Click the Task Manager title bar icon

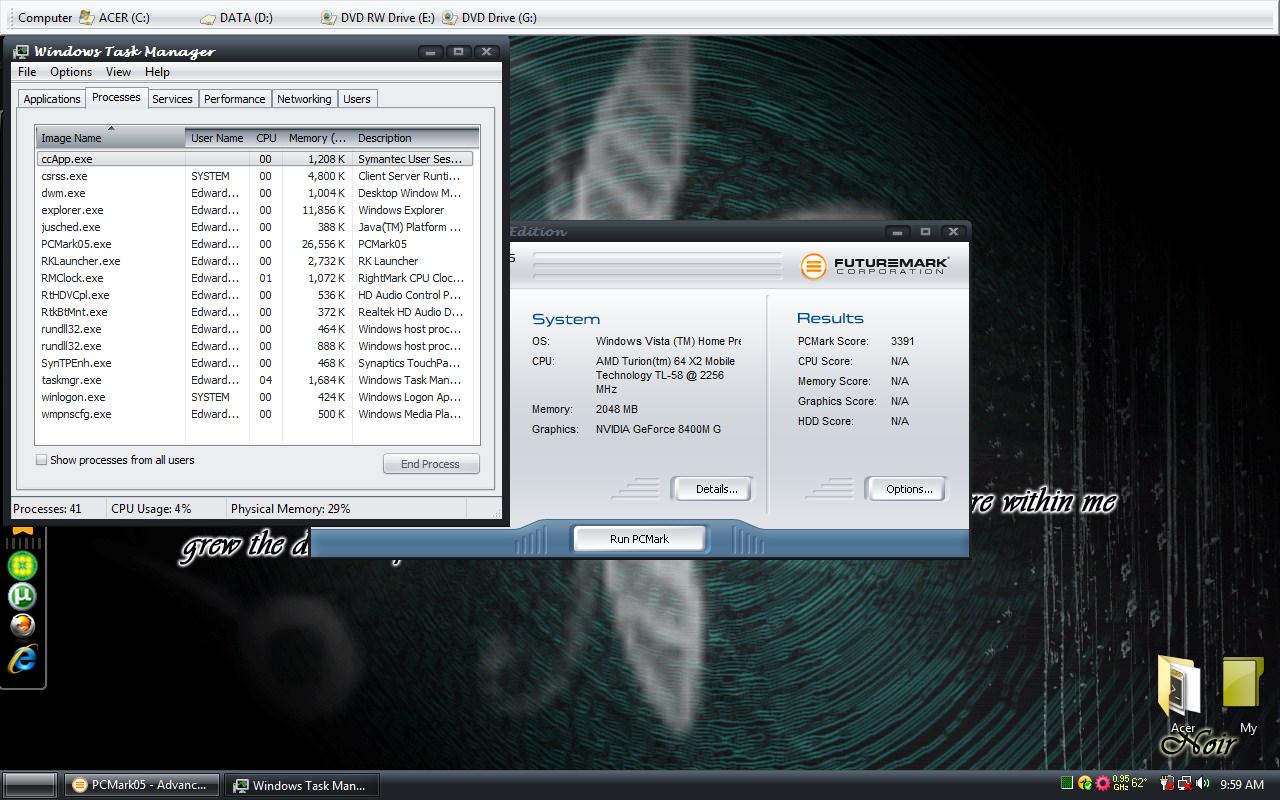[x=21, y=51]
